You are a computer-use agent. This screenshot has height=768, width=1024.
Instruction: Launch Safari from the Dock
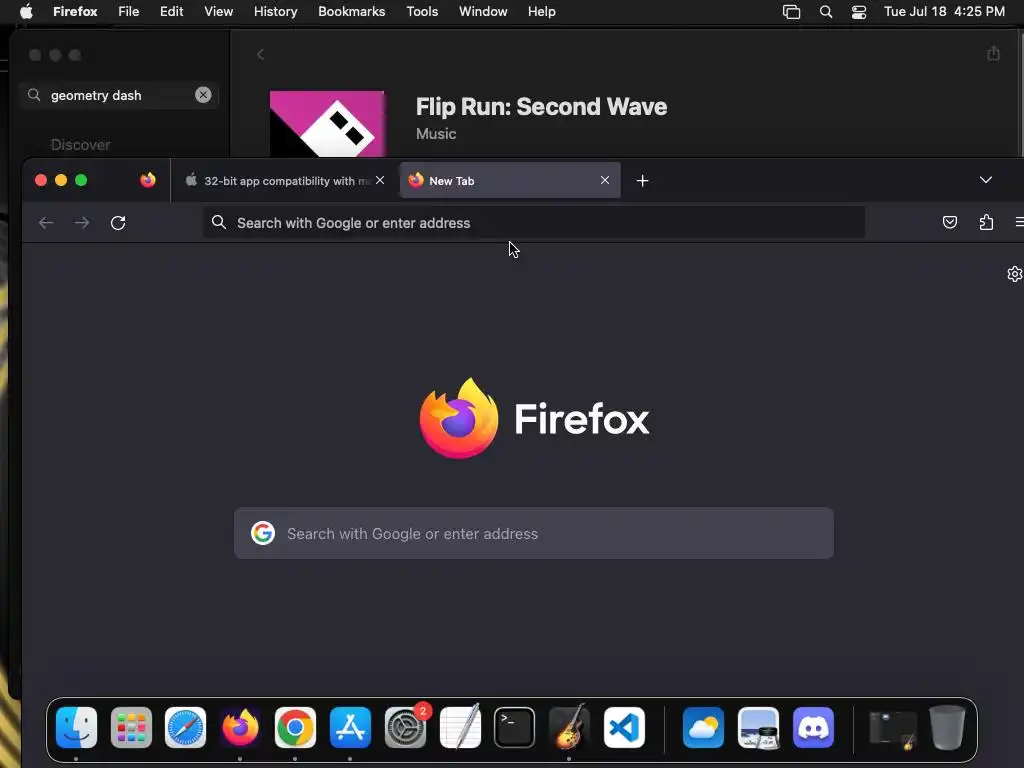(x=185, y=728)
